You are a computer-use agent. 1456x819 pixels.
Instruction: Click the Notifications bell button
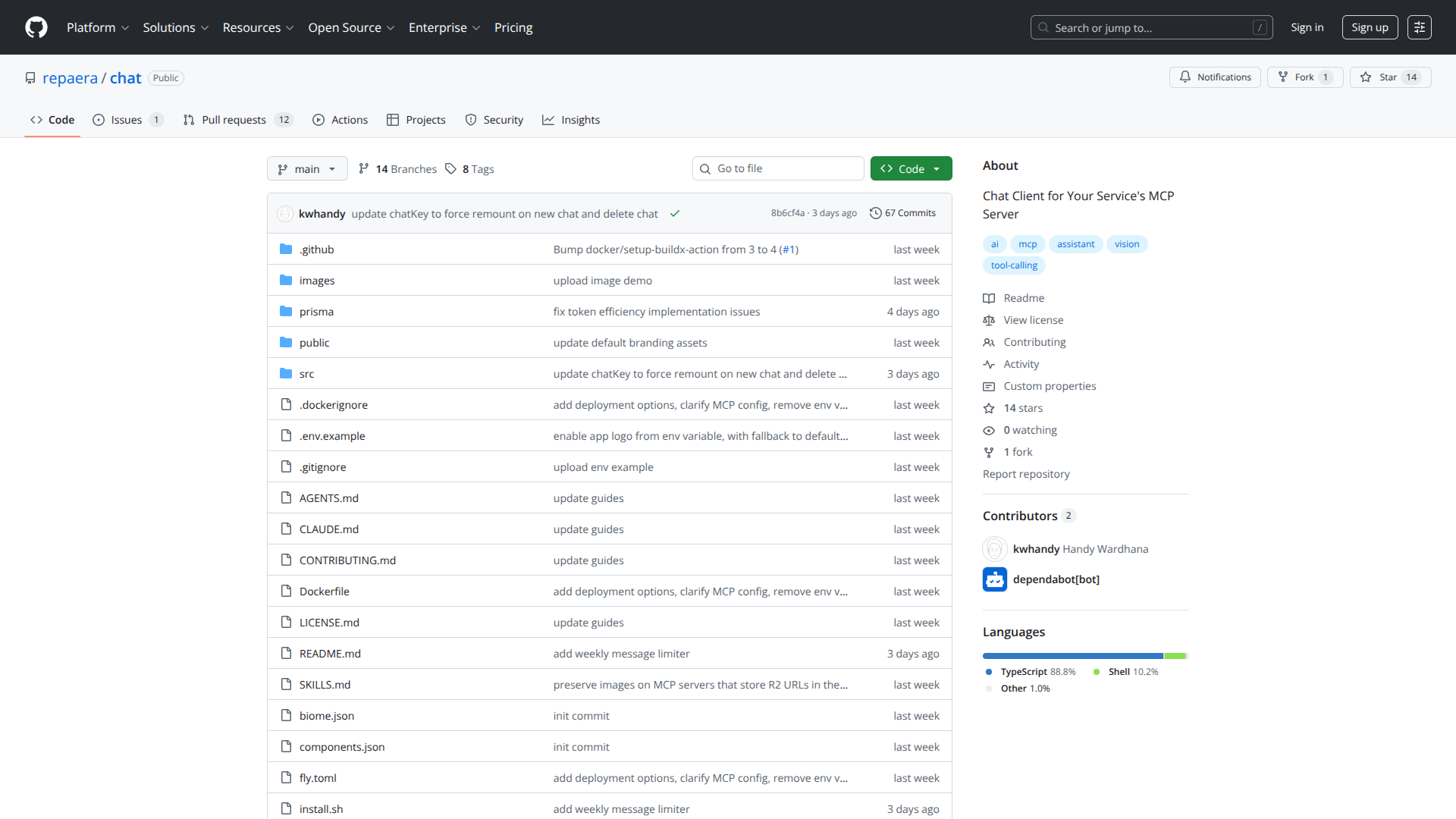click(1215, 77)
